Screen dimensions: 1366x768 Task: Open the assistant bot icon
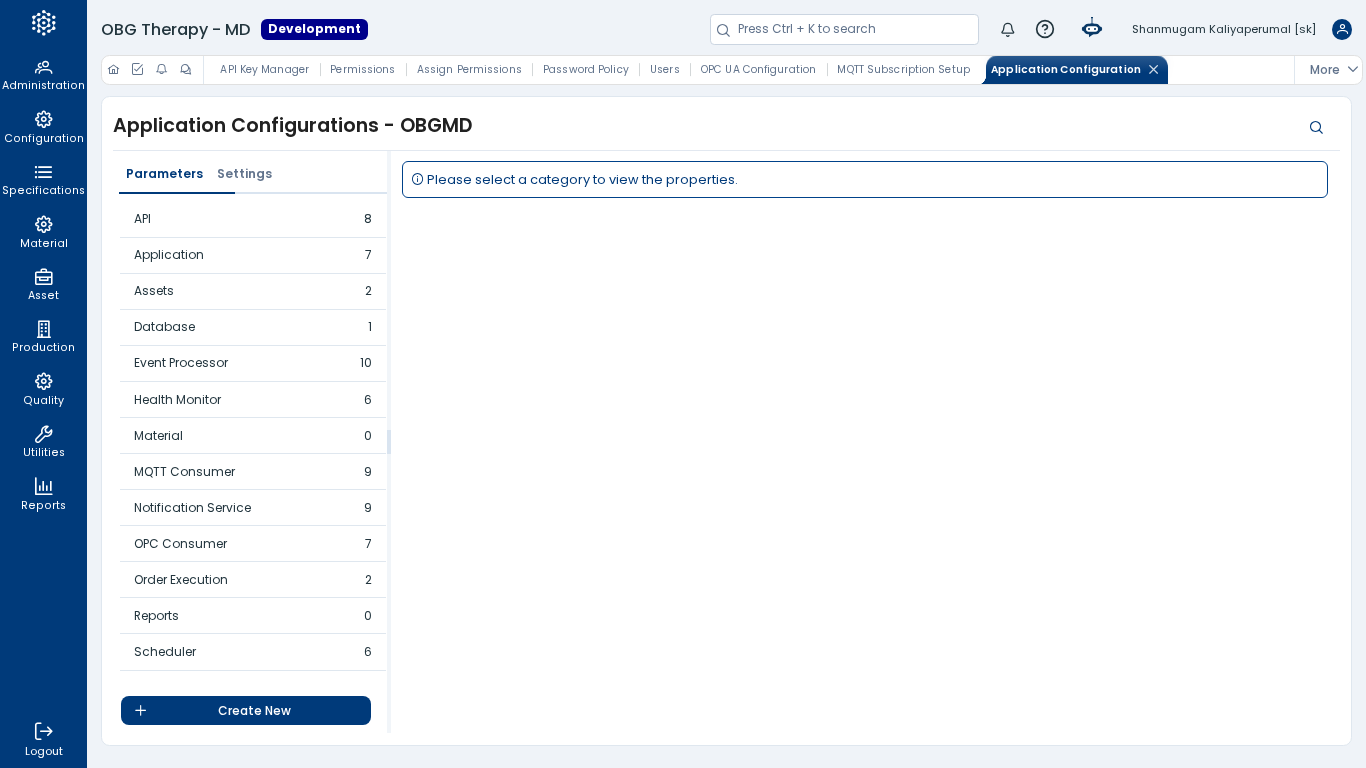(1092, 29)
